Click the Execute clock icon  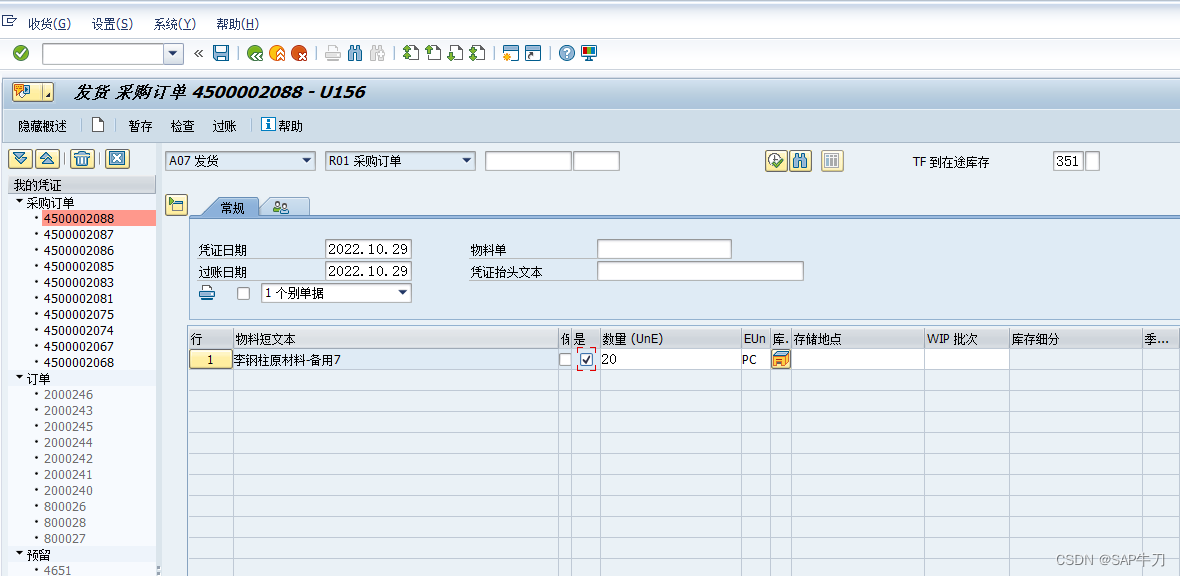777,161
